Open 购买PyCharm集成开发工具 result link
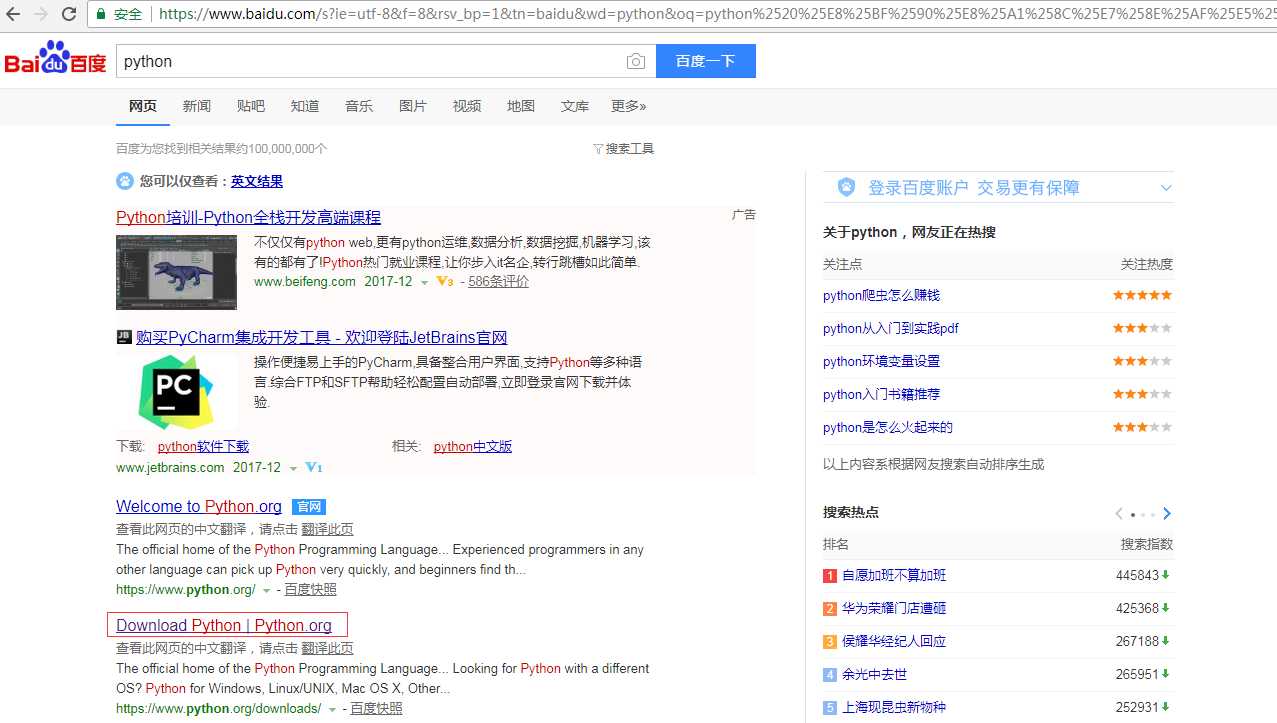 322,337
